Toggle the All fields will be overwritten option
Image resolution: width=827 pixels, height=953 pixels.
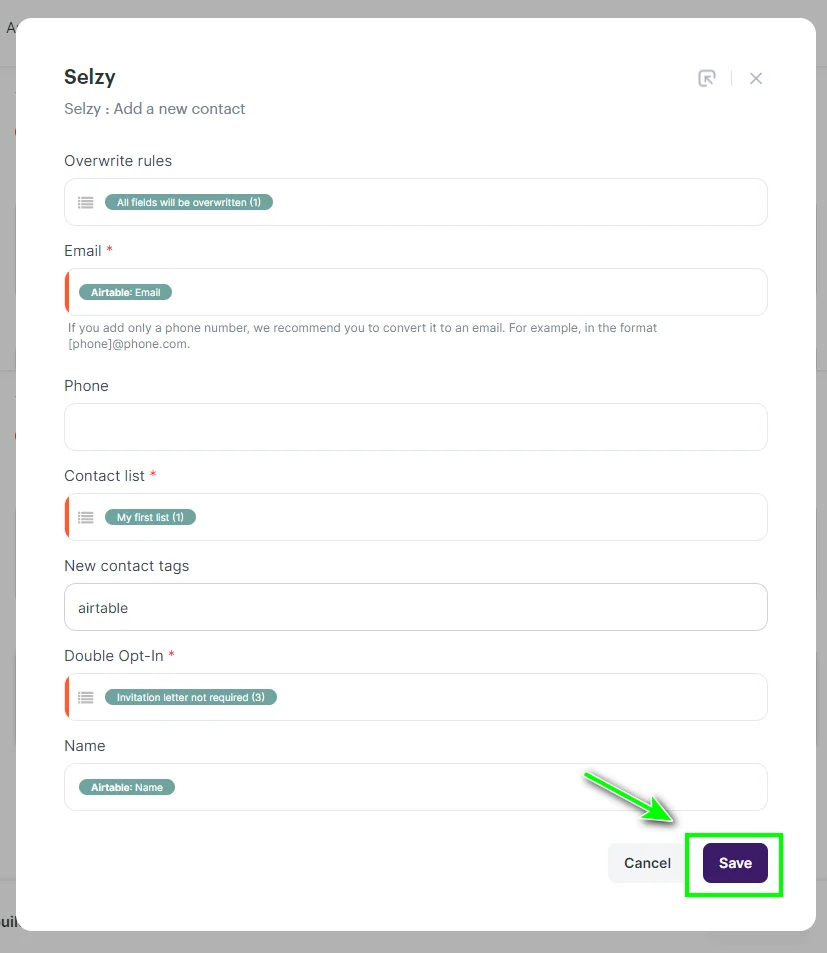(189, 202)
